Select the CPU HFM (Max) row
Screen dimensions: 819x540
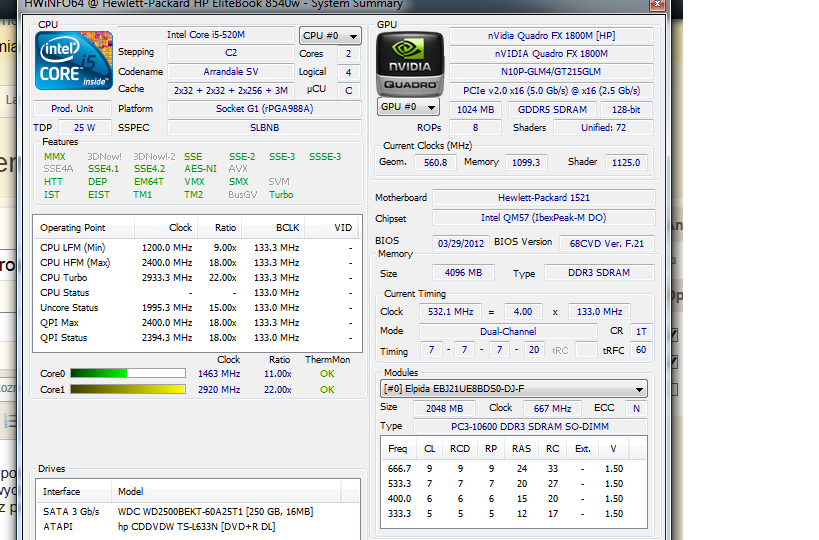(x=197, y=263)
